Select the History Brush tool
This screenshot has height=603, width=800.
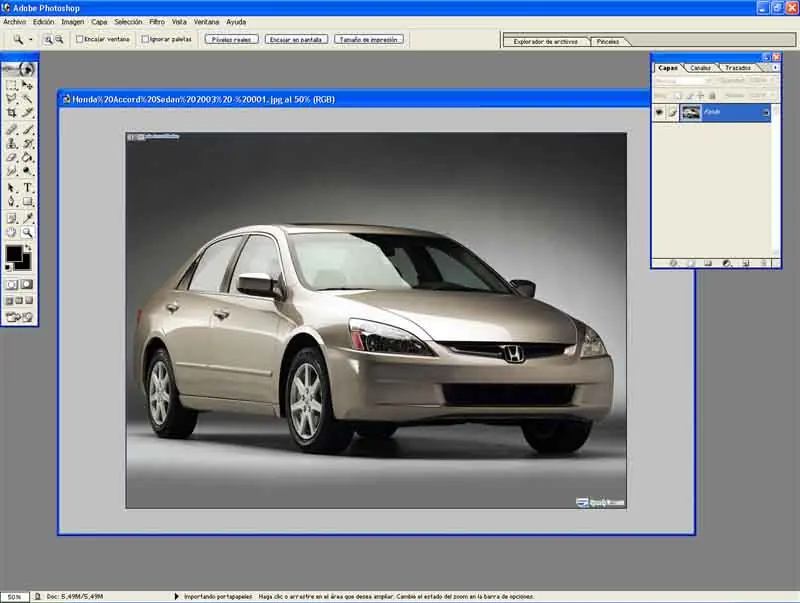[28, 143]
